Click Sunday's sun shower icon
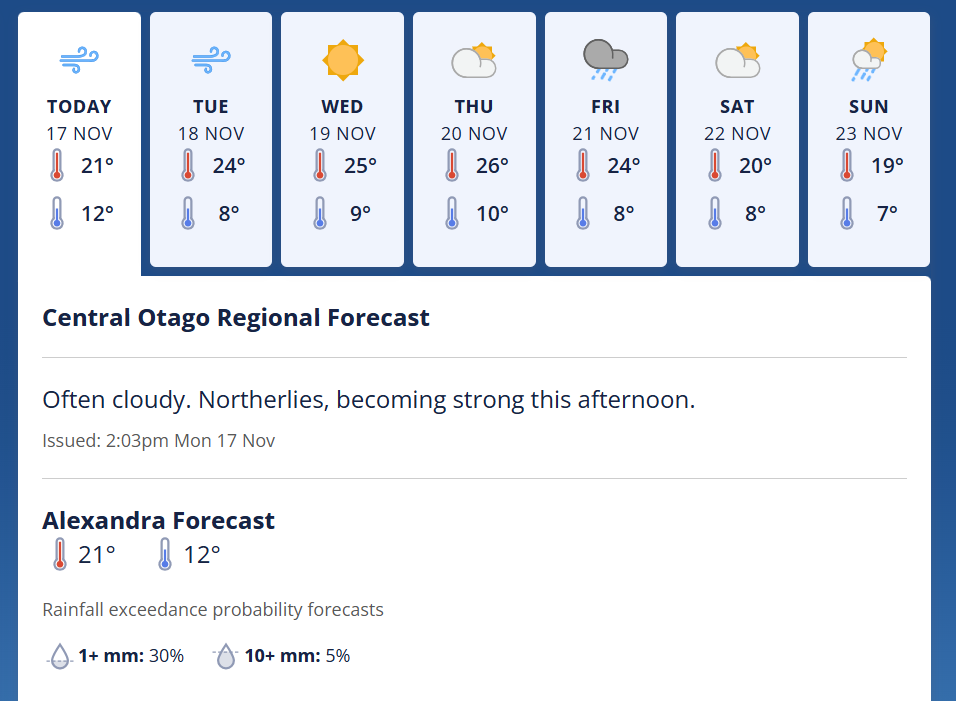This screenshot has height=701, width=956. point(868,60)
